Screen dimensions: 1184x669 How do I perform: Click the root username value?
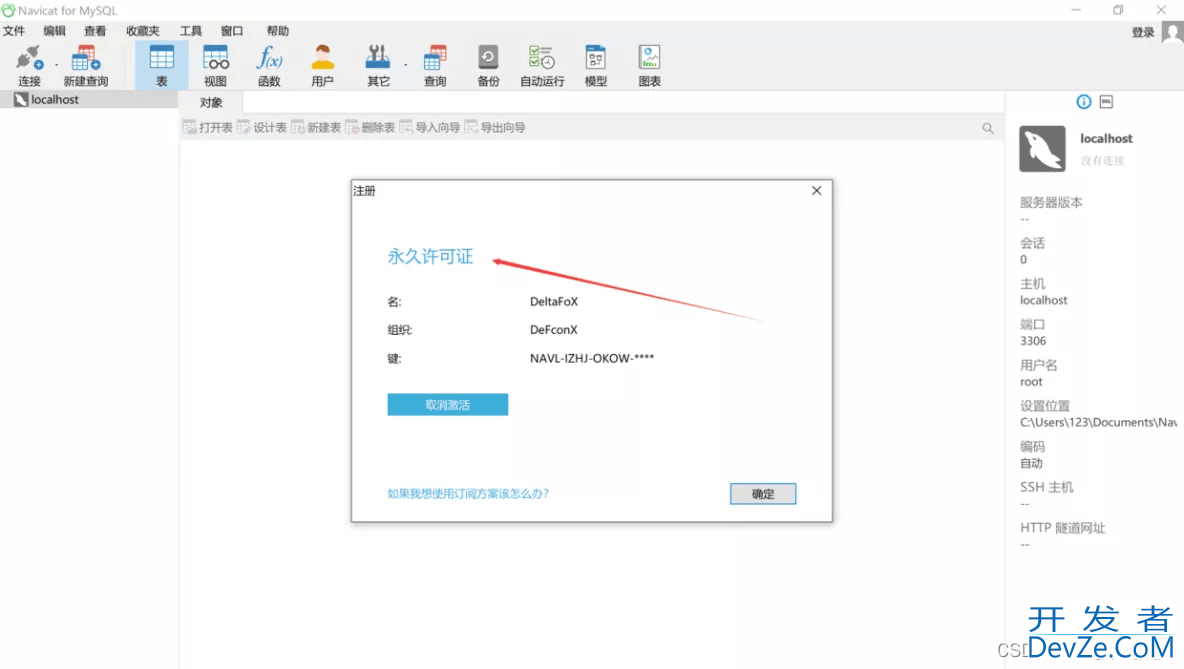click(1031, 382)
